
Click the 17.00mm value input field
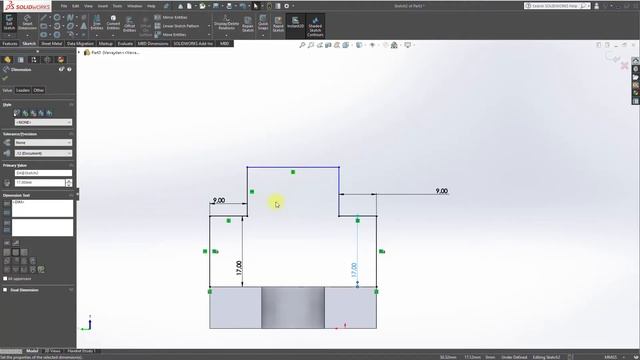(x=40, y=182)
